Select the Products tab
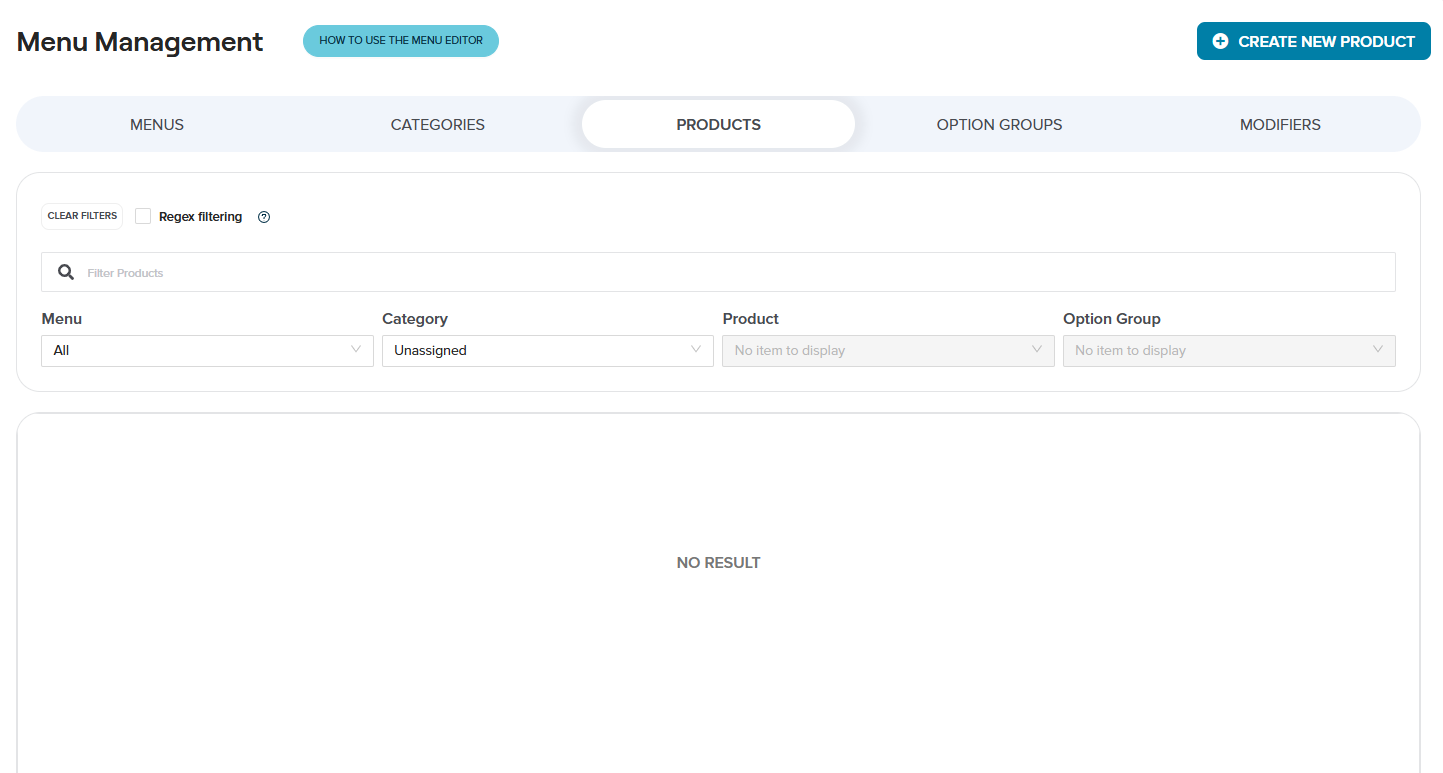The image size is (1443, 773). pyautogui.click(x=718, y=124)
